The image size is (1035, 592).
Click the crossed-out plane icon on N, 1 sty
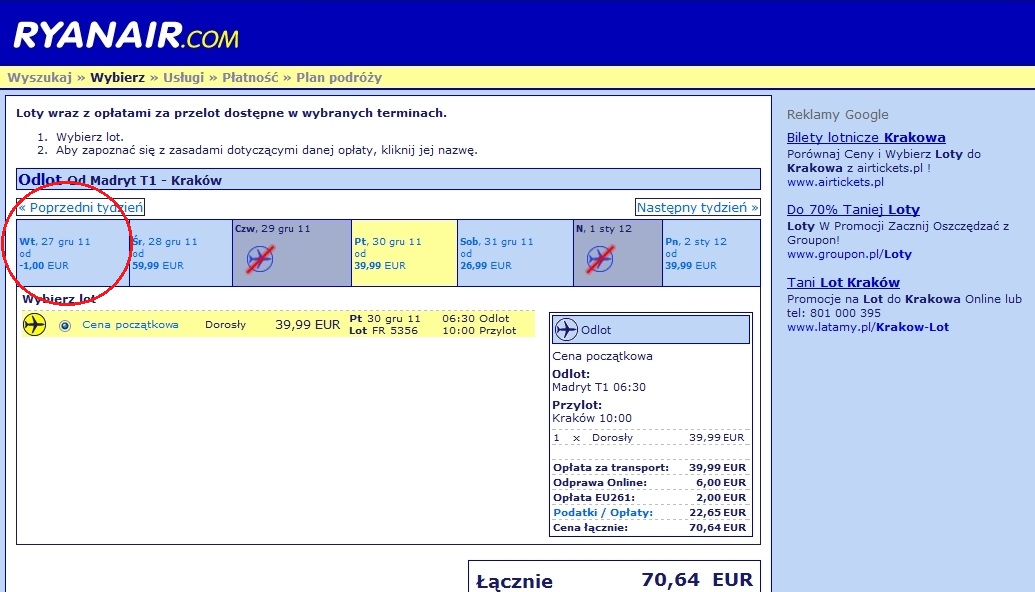click(600, 259)
